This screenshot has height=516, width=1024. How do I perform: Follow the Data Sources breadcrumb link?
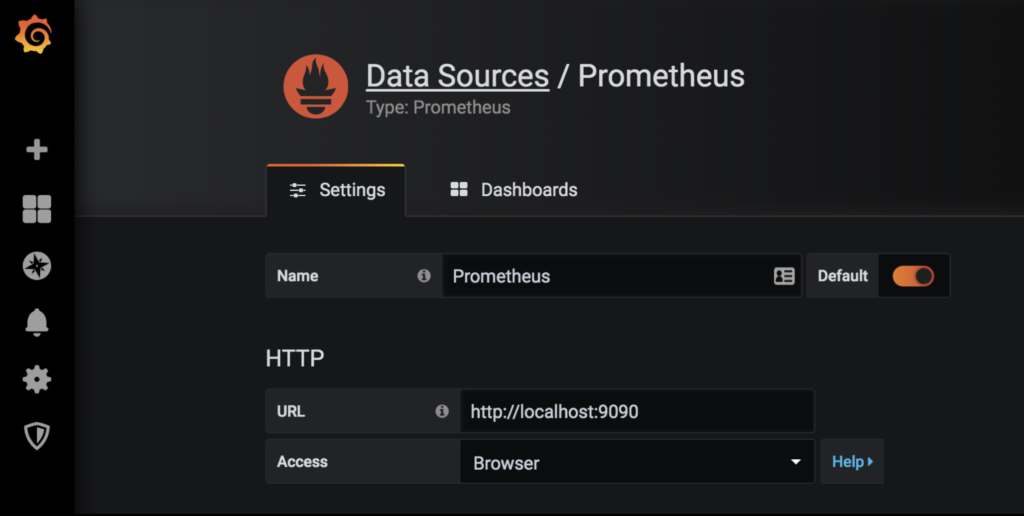pos(457,76)
